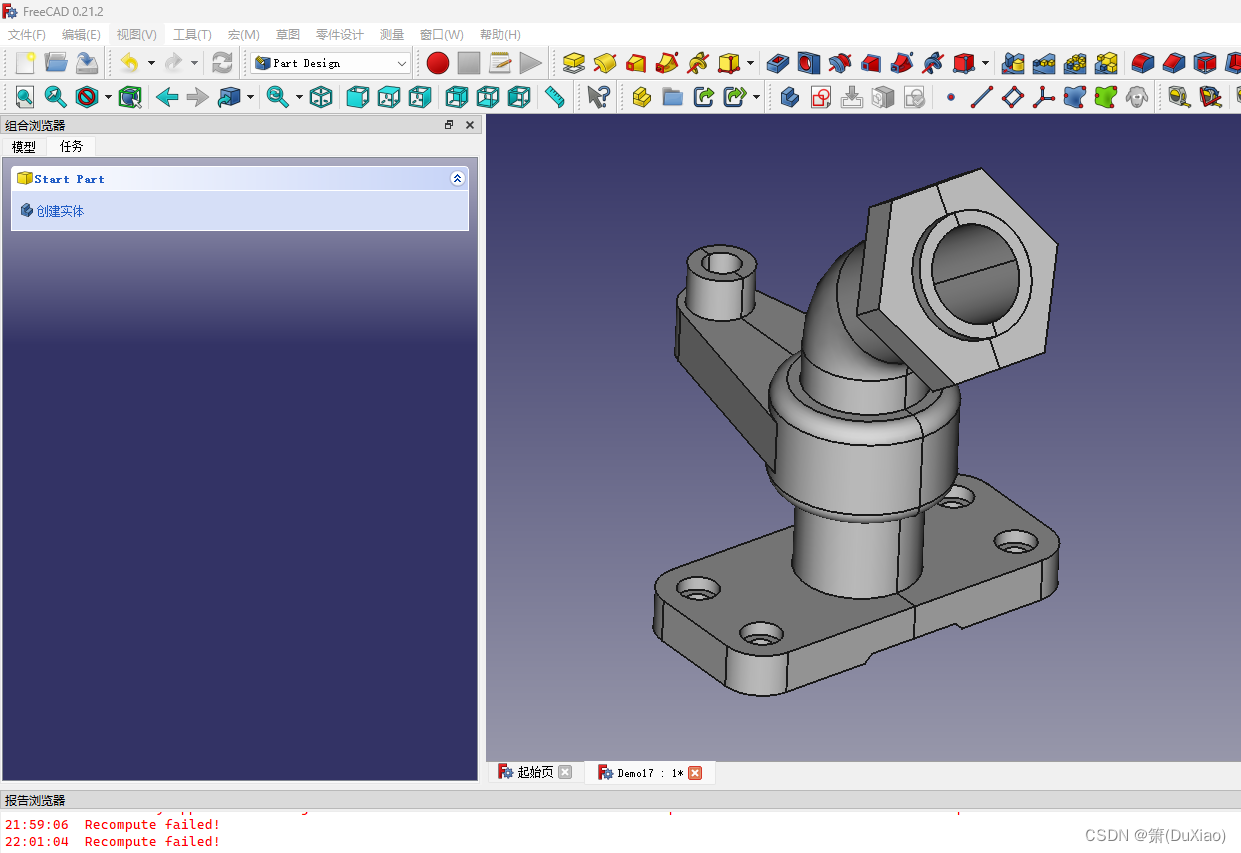The image size is (1241, 853).
Task: Click the 创建实体 link
Action: pyautogui.click(x=60, y=211)
